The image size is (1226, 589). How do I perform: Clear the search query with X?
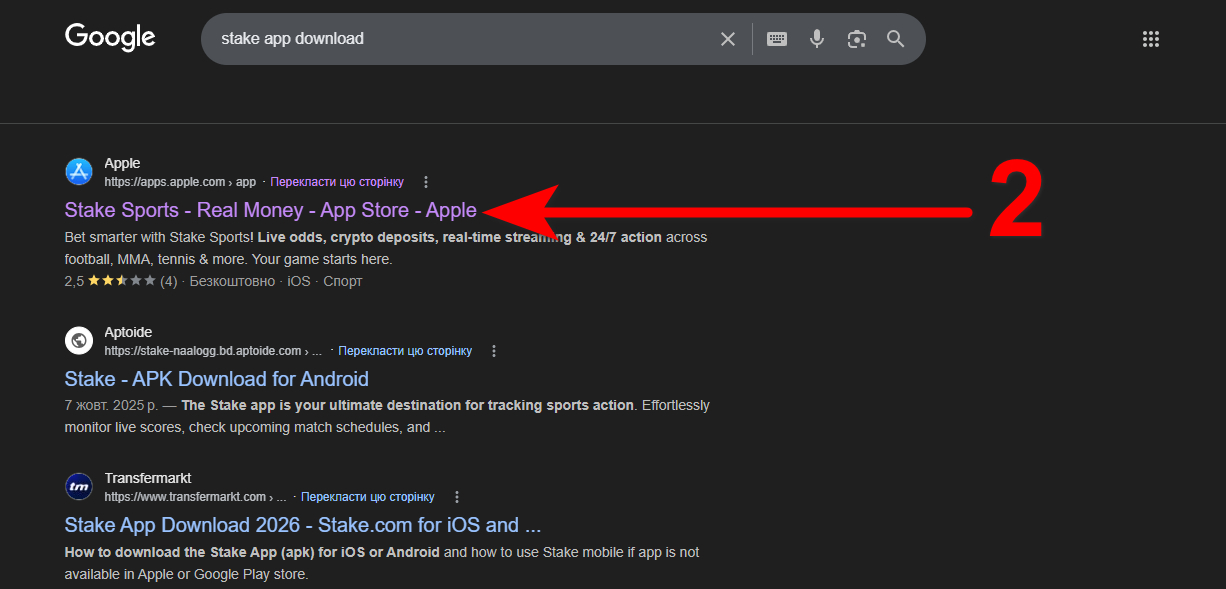point(728,39)
